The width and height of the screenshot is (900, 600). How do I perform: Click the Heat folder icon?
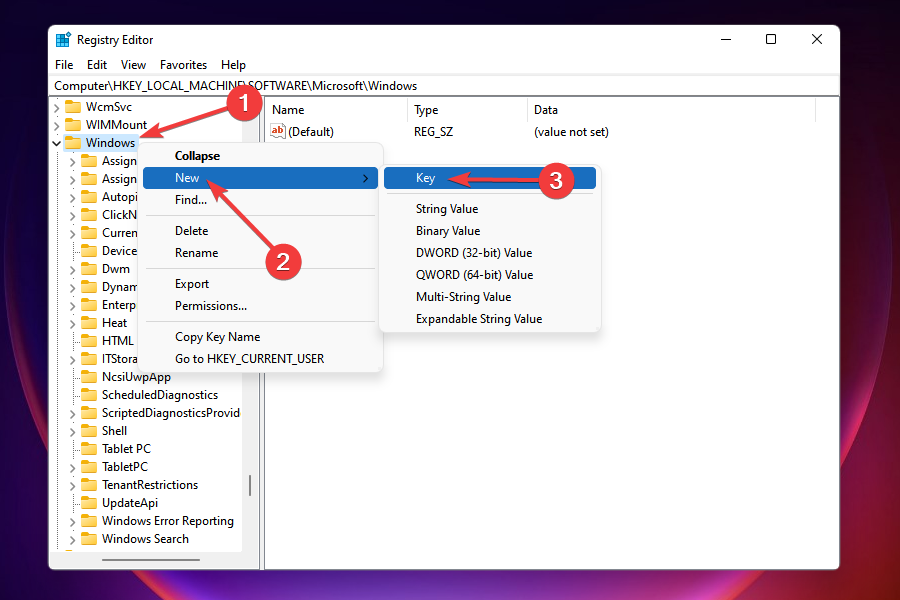pos(89,323)
